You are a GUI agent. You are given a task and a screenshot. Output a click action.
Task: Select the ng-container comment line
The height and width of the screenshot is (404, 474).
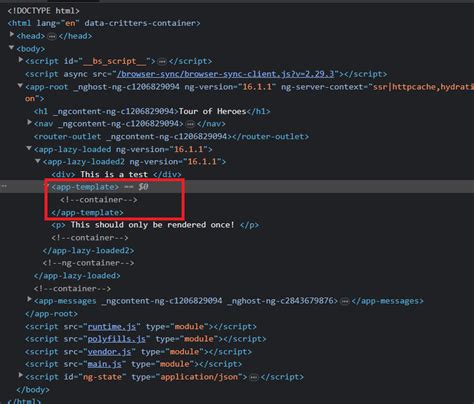point(88,263)
